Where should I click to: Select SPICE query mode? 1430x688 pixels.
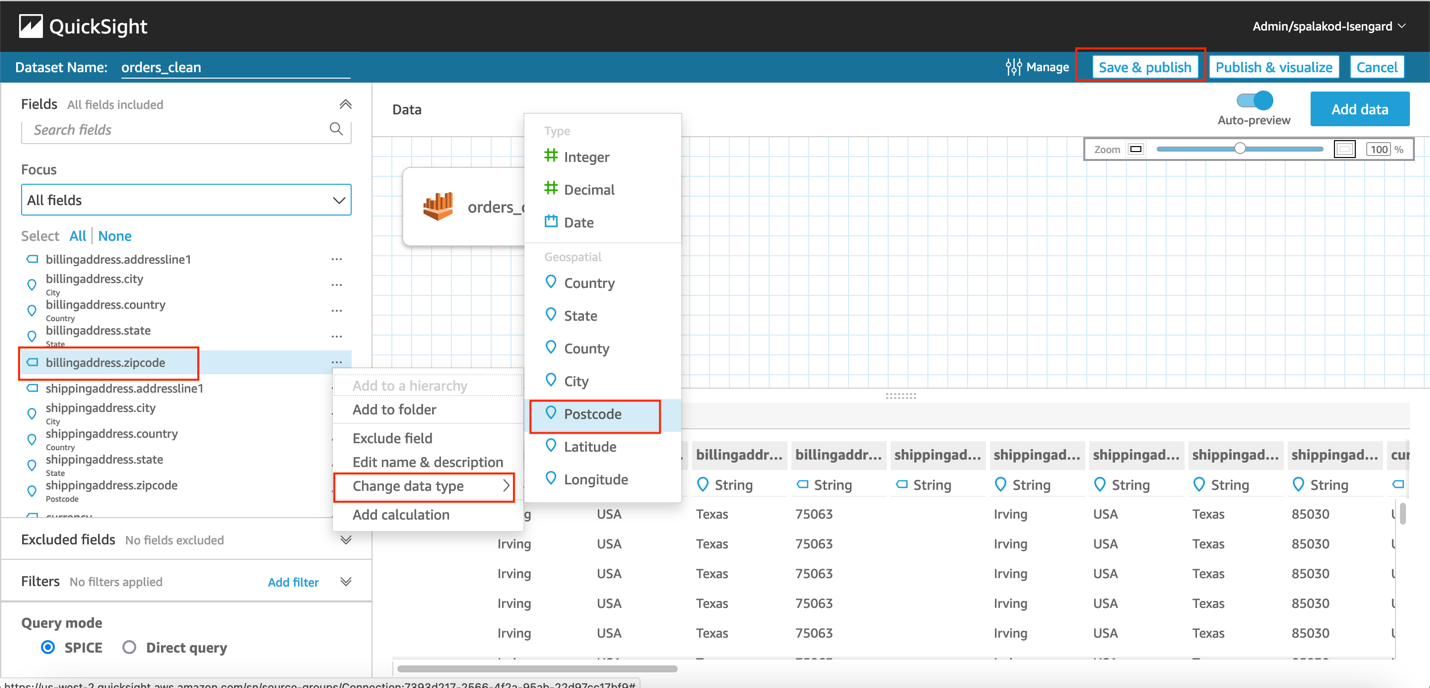[48, 647]
